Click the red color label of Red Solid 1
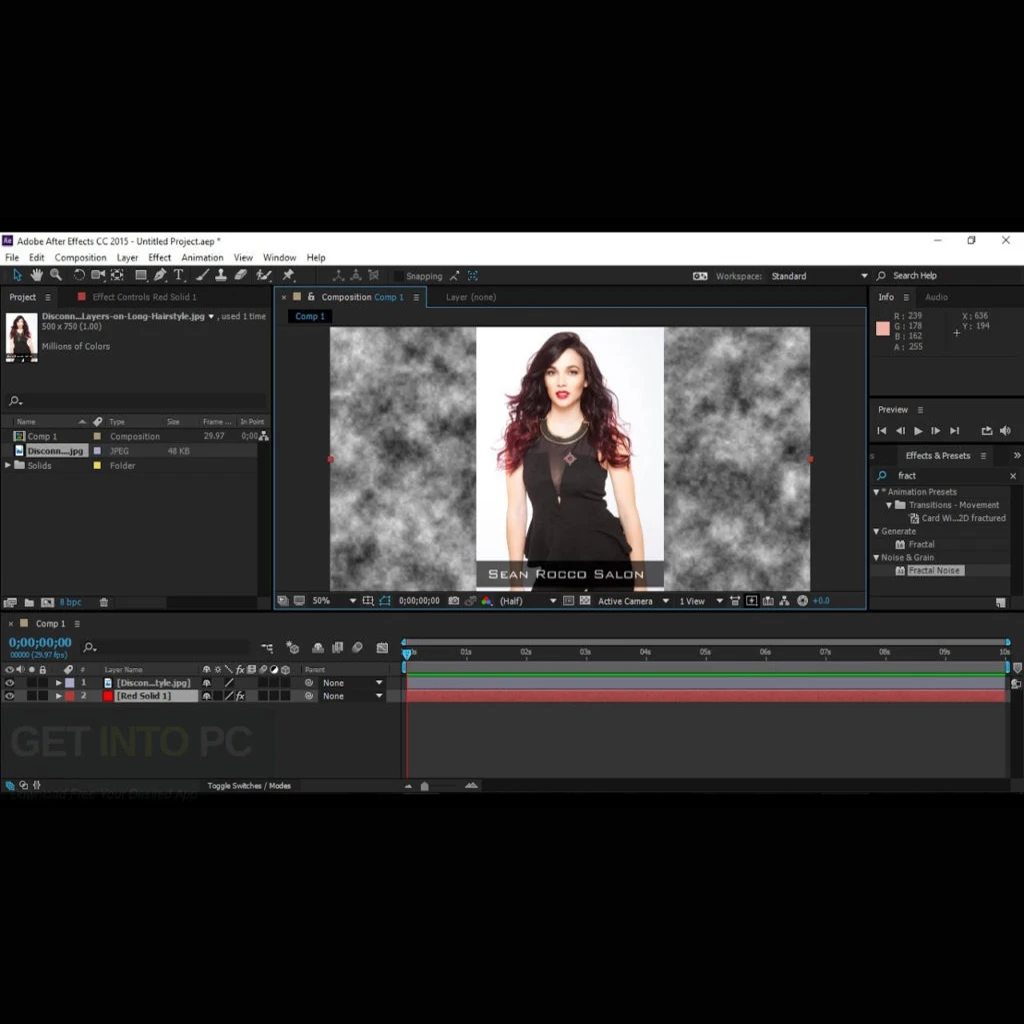Screen dimensions: 1024x1024 pos(69,696)
